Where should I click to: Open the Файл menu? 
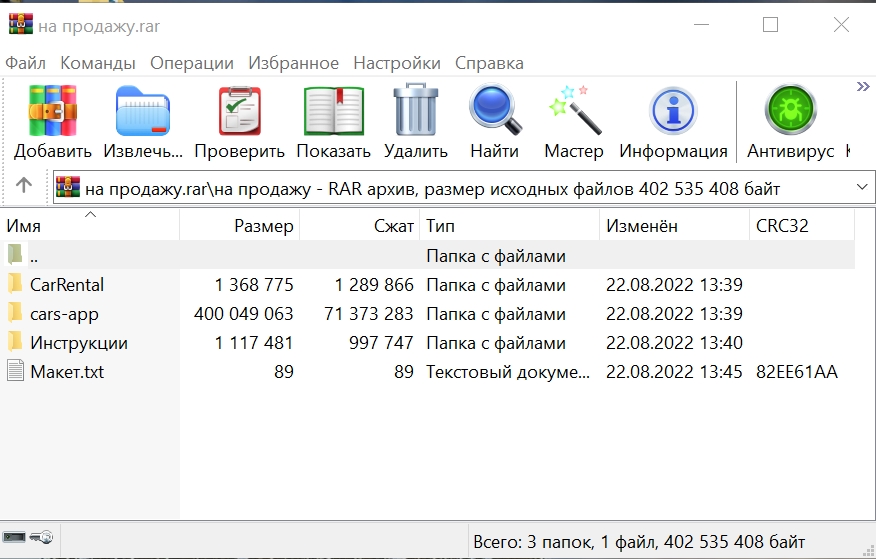pyautogui.click(x=25, y=63)
